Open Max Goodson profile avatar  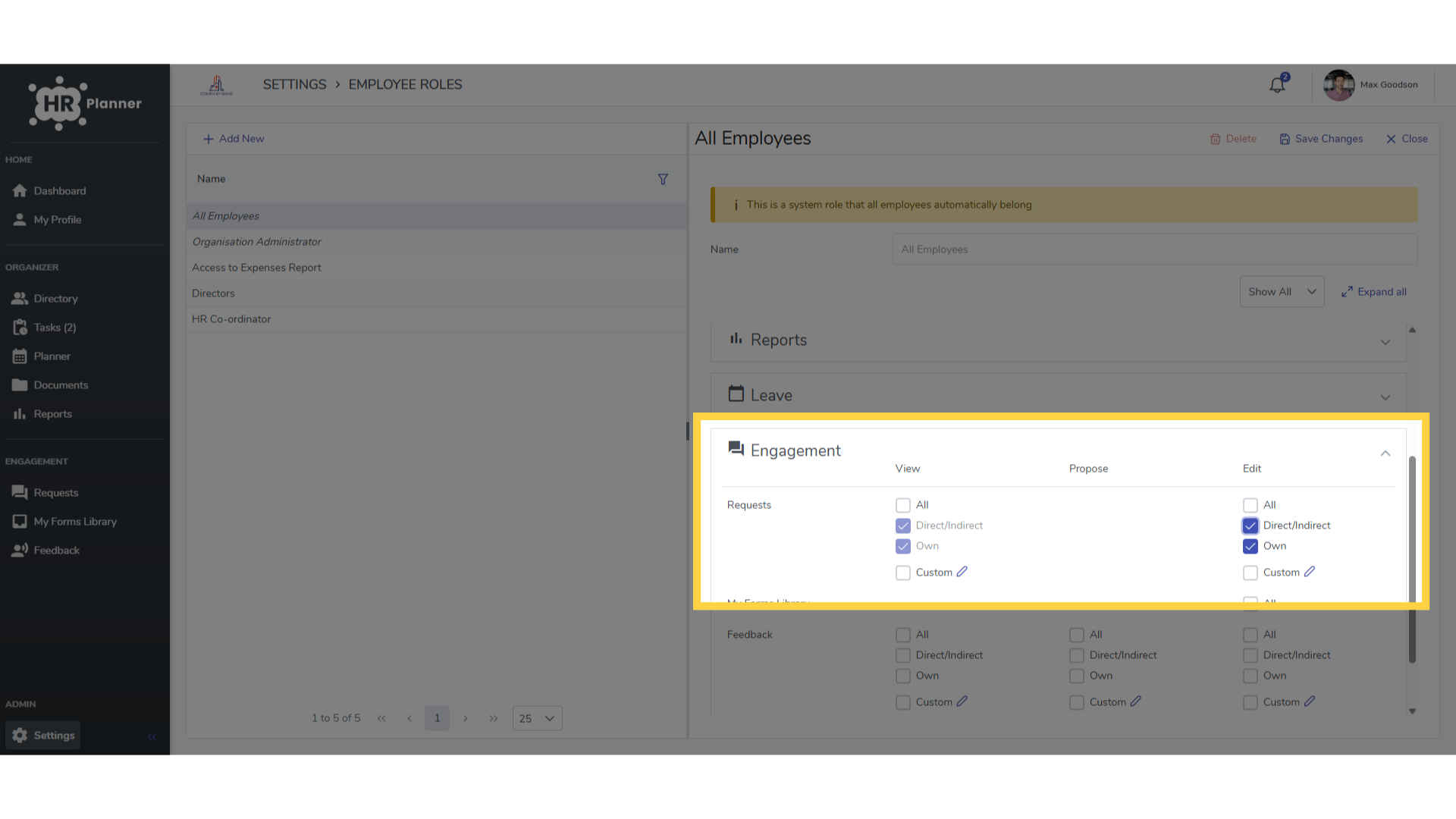1338,85
